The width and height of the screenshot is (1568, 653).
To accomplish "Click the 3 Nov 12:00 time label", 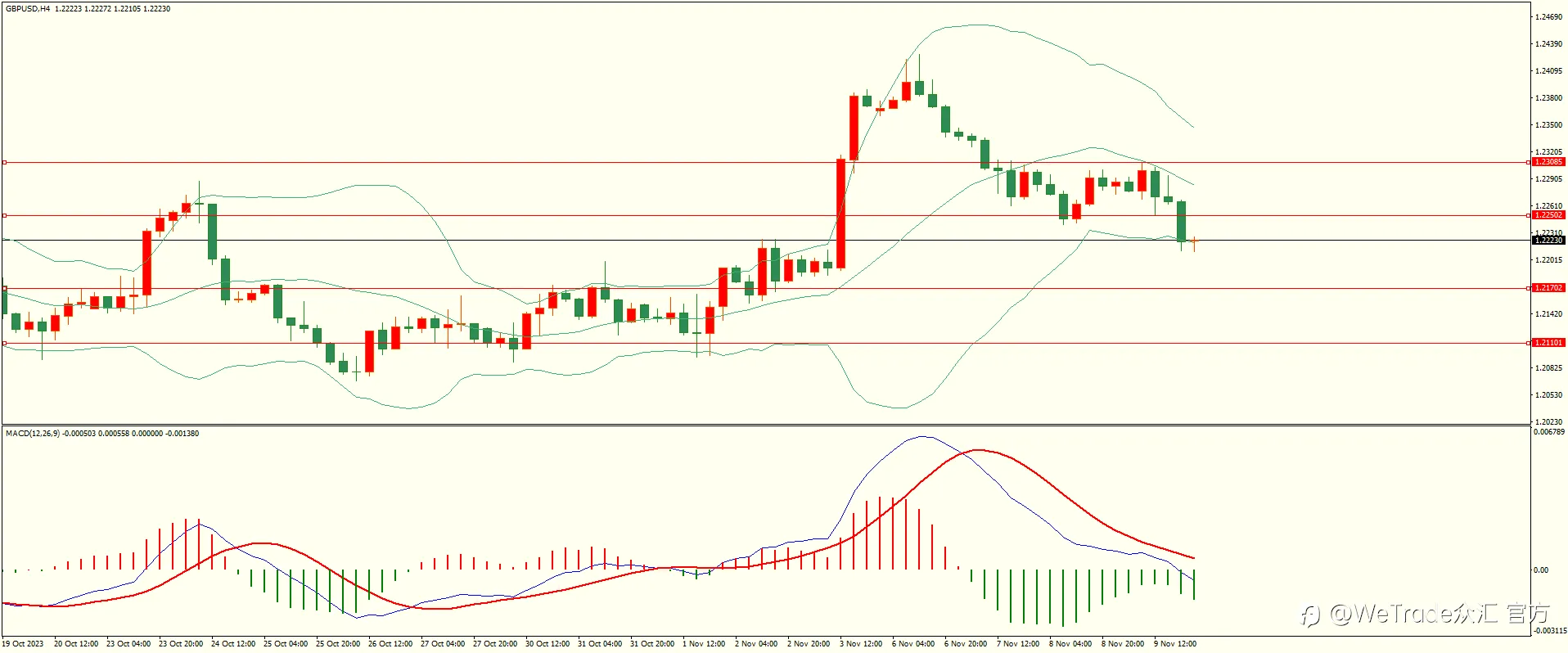I will (x=861, y=644).
